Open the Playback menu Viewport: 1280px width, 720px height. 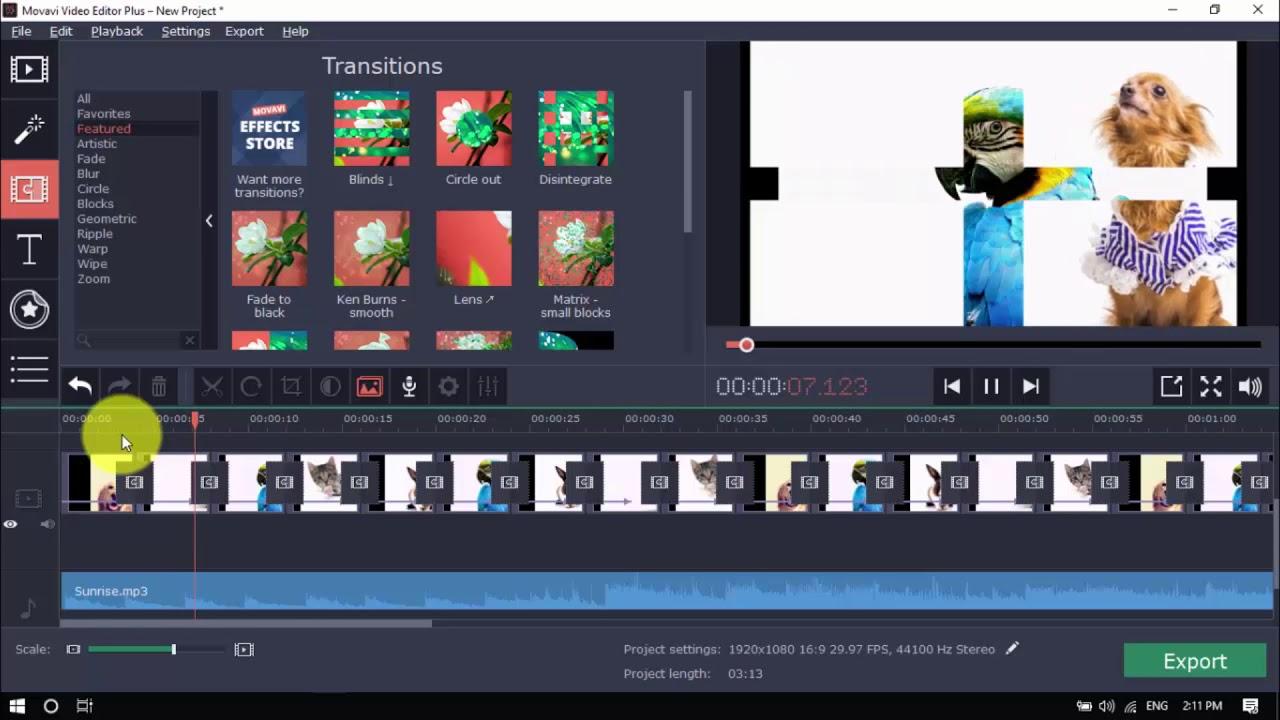pos(116,31)
